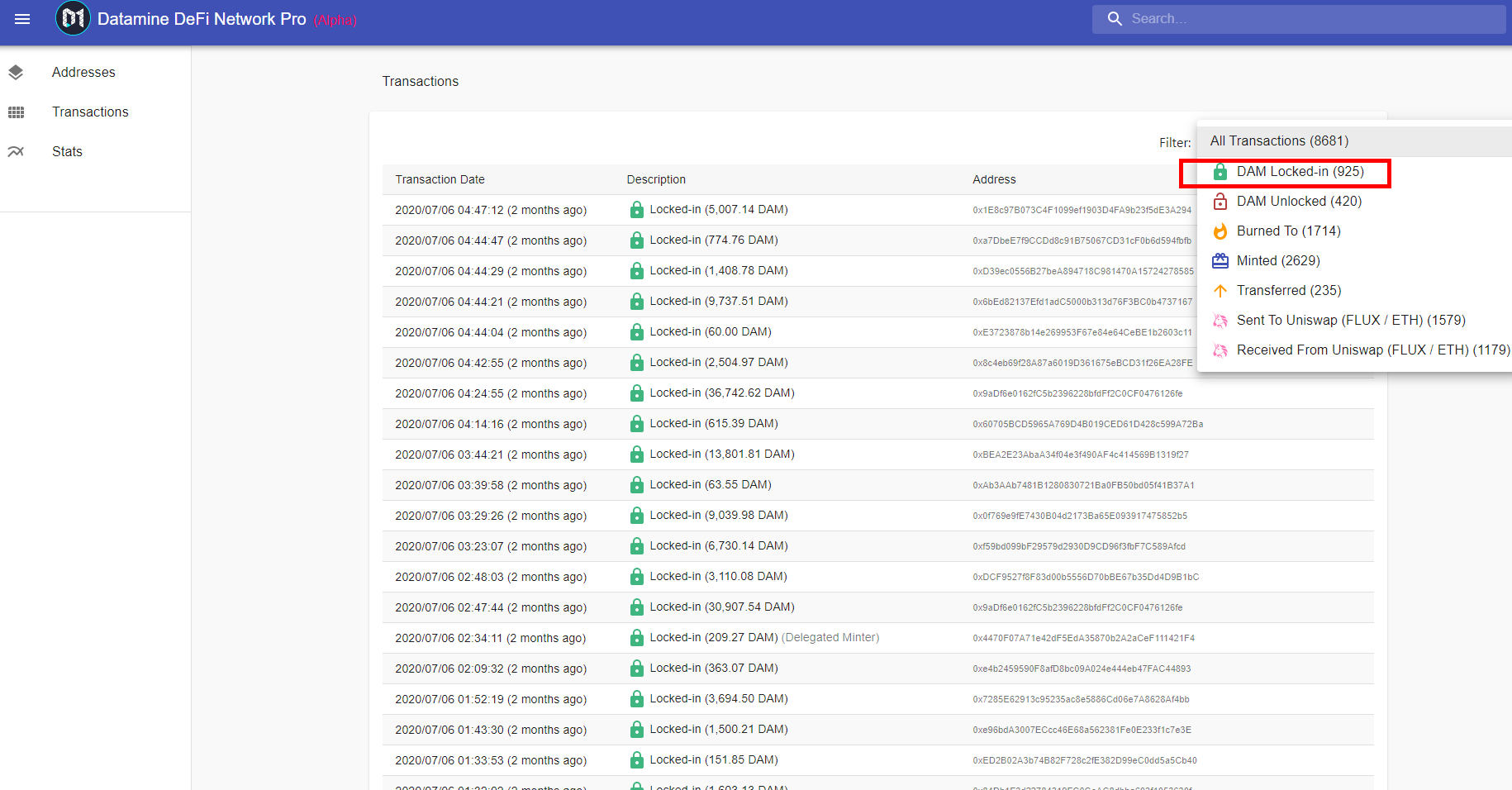The image size is (1512, 790).
Task: Select All Transactions (8681) filter option
Action: tap(1354, 141)
